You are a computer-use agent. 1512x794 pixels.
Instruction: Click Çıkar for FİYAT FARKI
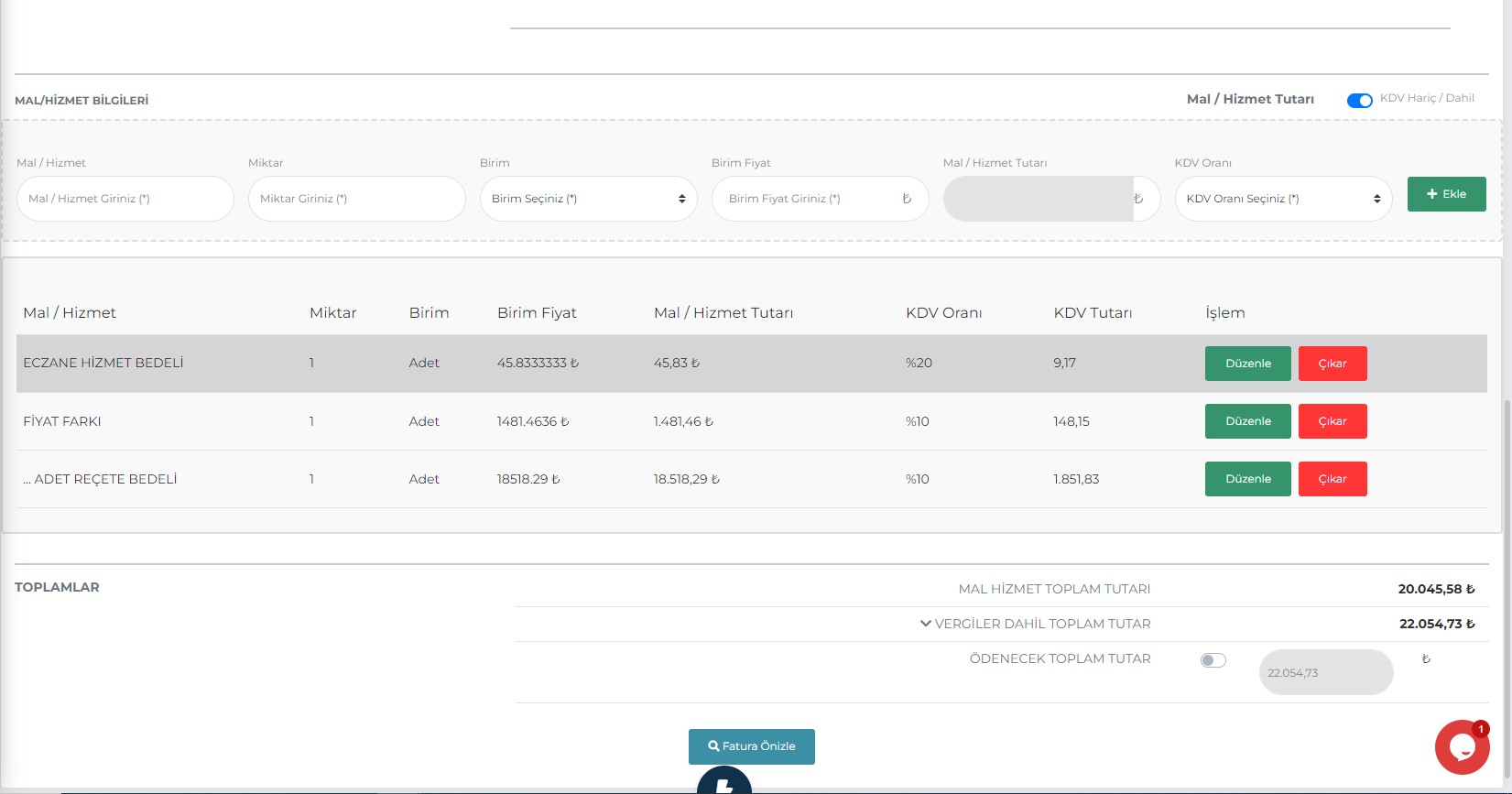point(1332,421)
